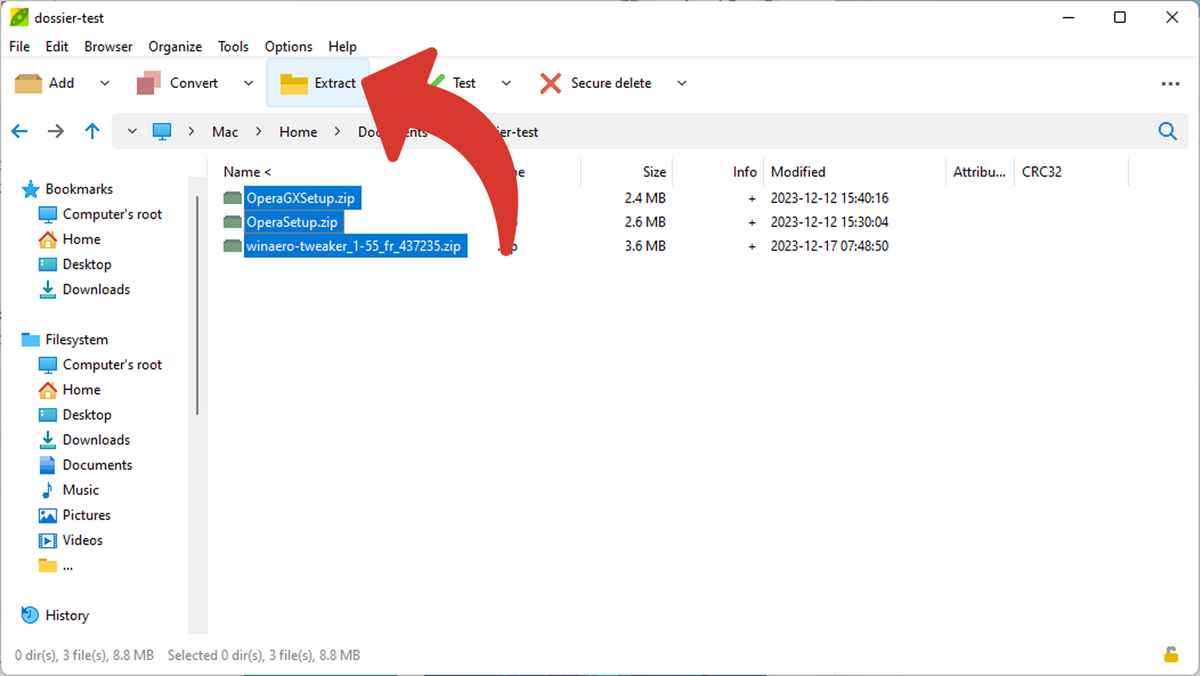Sort by the Name column header
Viewport: 1200px width, 676px height.
point(247,172)
